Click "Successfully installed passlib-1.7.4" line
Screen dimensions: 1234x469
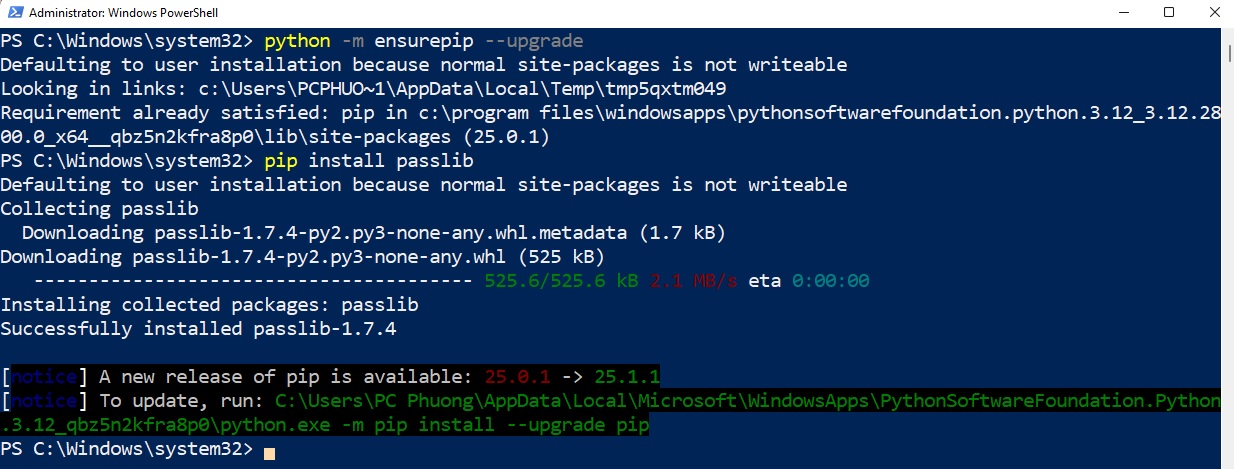tap(206, 329)
